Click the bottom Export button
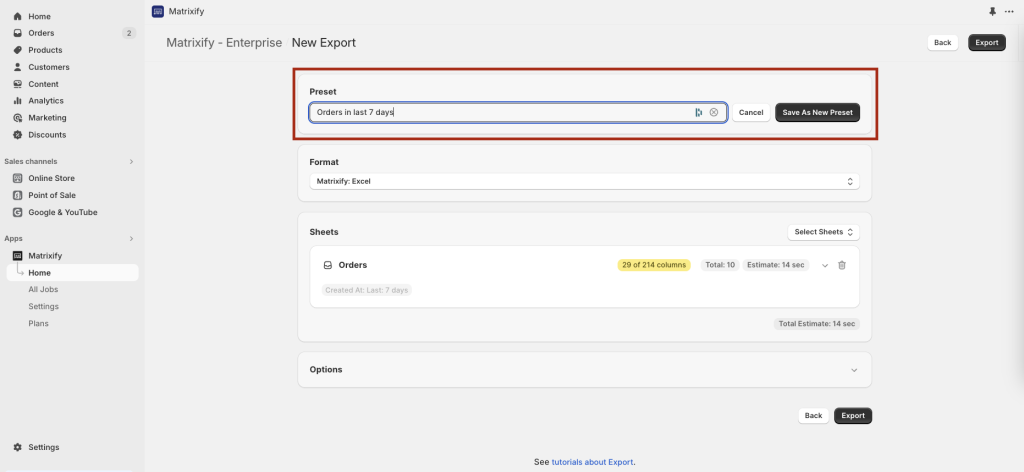The image size is (1024, 472). [852, 416]
